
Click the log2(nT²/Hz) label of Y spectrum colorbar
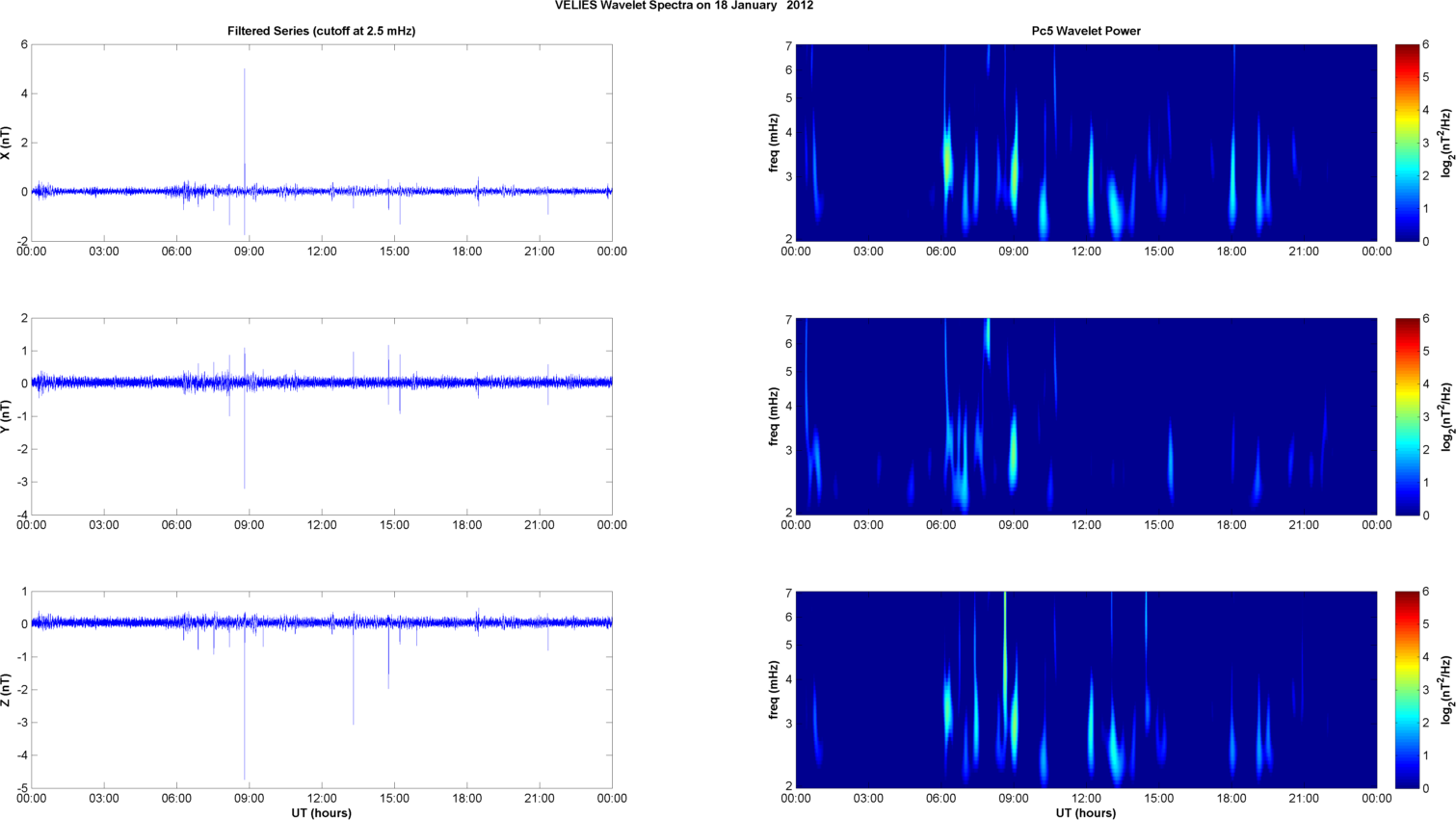click(1447, 416)
